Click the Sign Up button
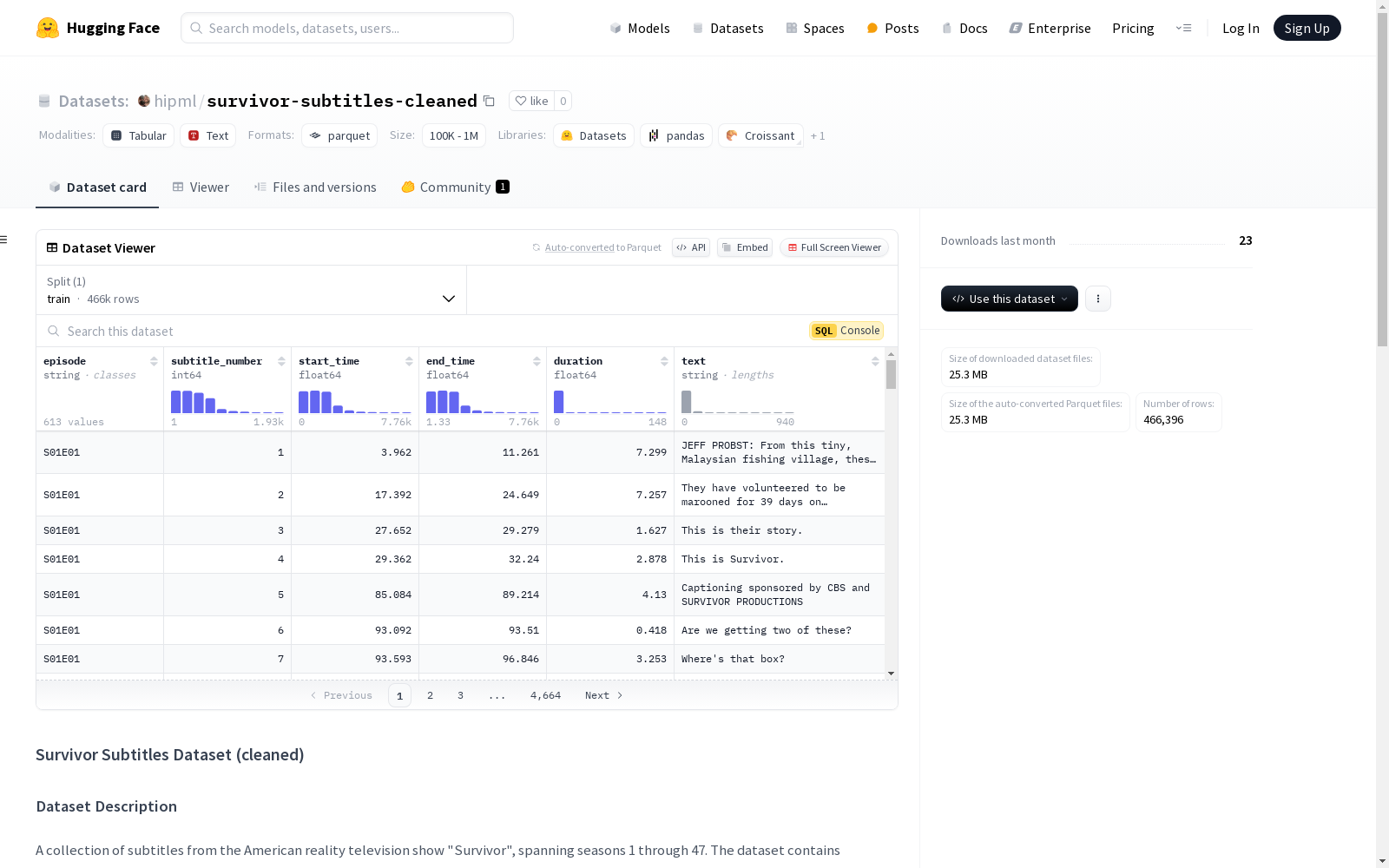The image size is (1389, 868). tap(1307, 28)
